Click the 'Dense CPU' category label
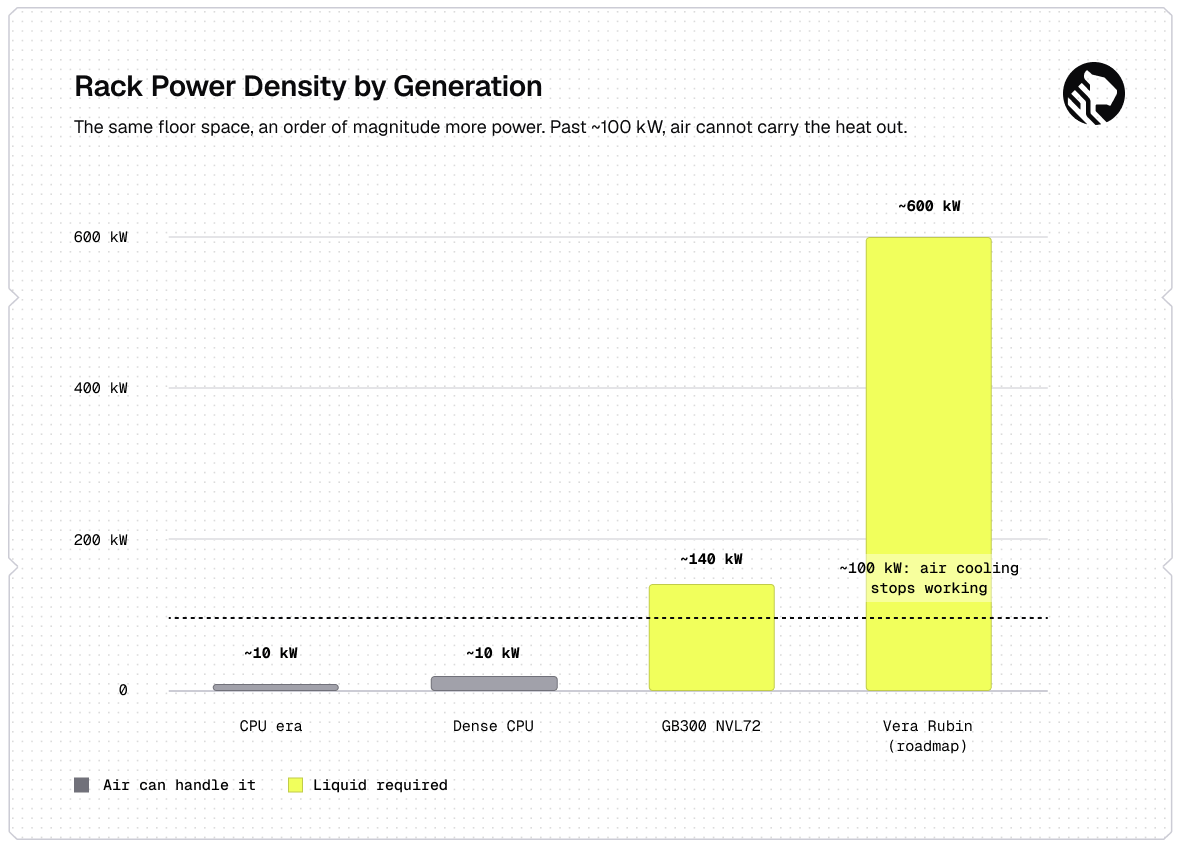 click(x=493, y=726)
